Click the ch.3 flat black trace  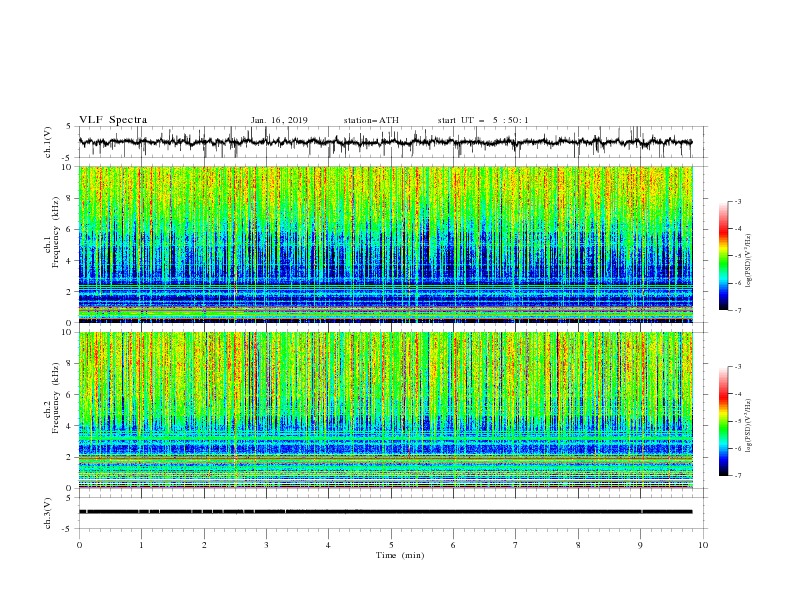coord(385,512)
